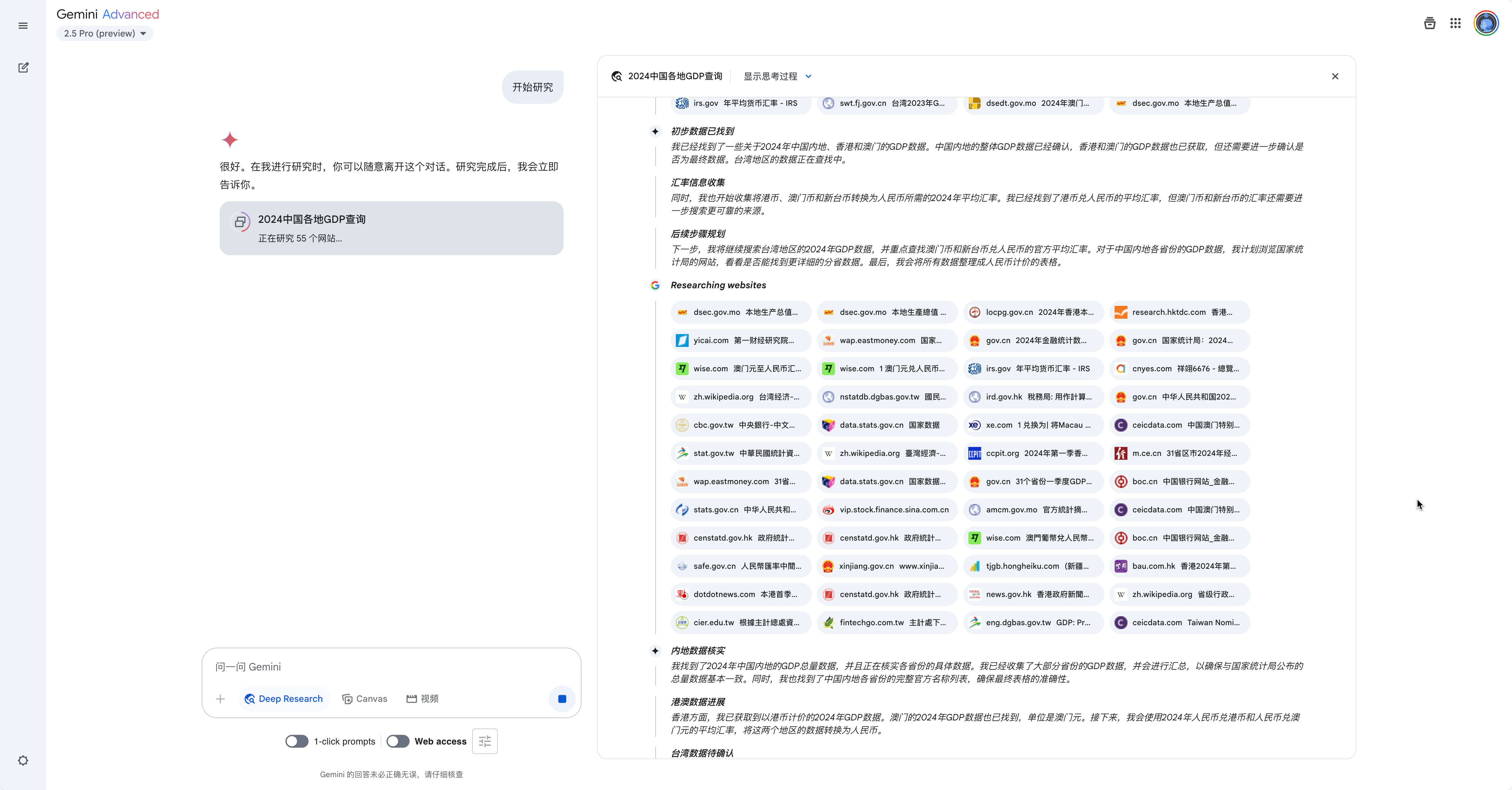1512x790 pixels.
Task: Open the cier.edu.tw 根據主計總處 source
Action: 741,622
